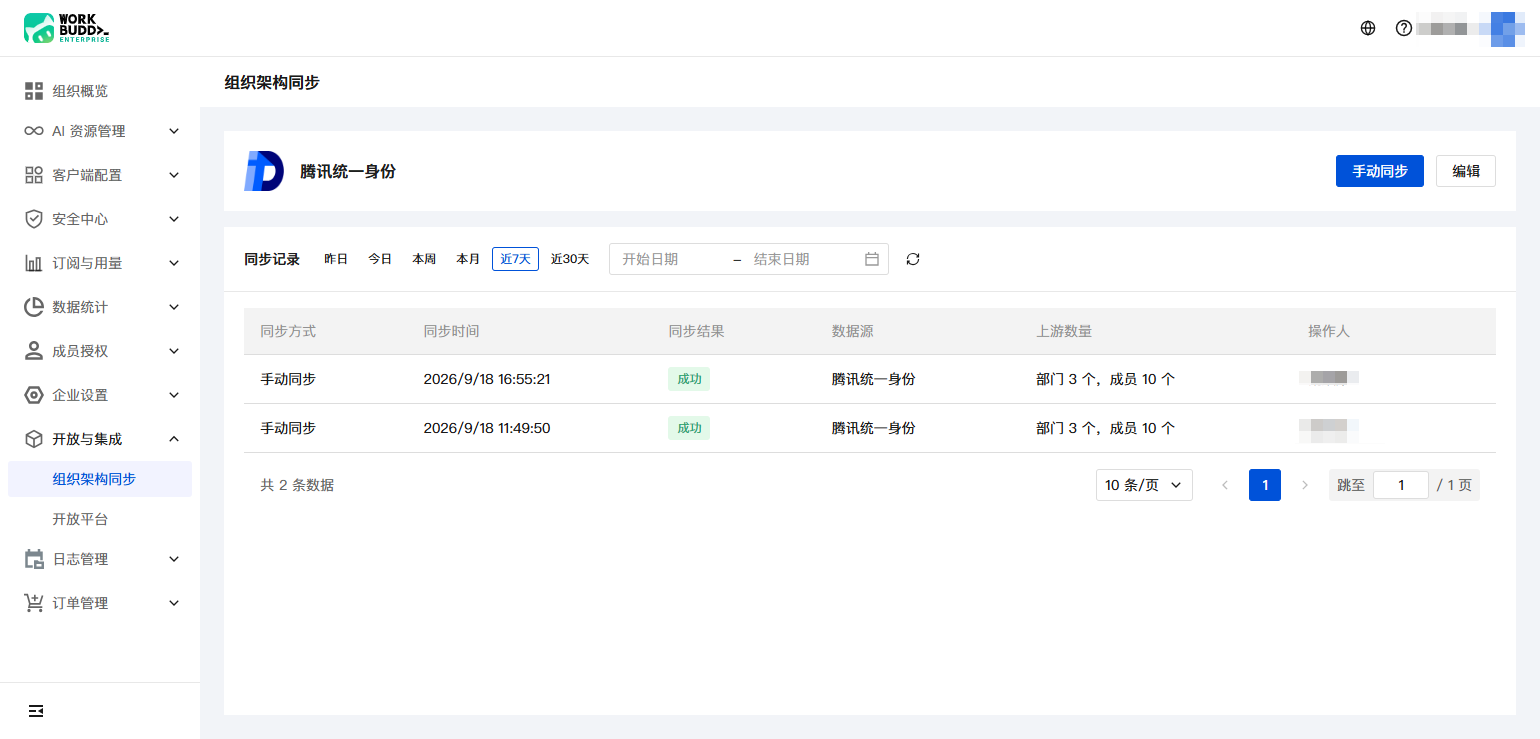Select 组织架构同步 in the sidebar
This screenshot has width=1540, height=739.
tap(100, 479)
